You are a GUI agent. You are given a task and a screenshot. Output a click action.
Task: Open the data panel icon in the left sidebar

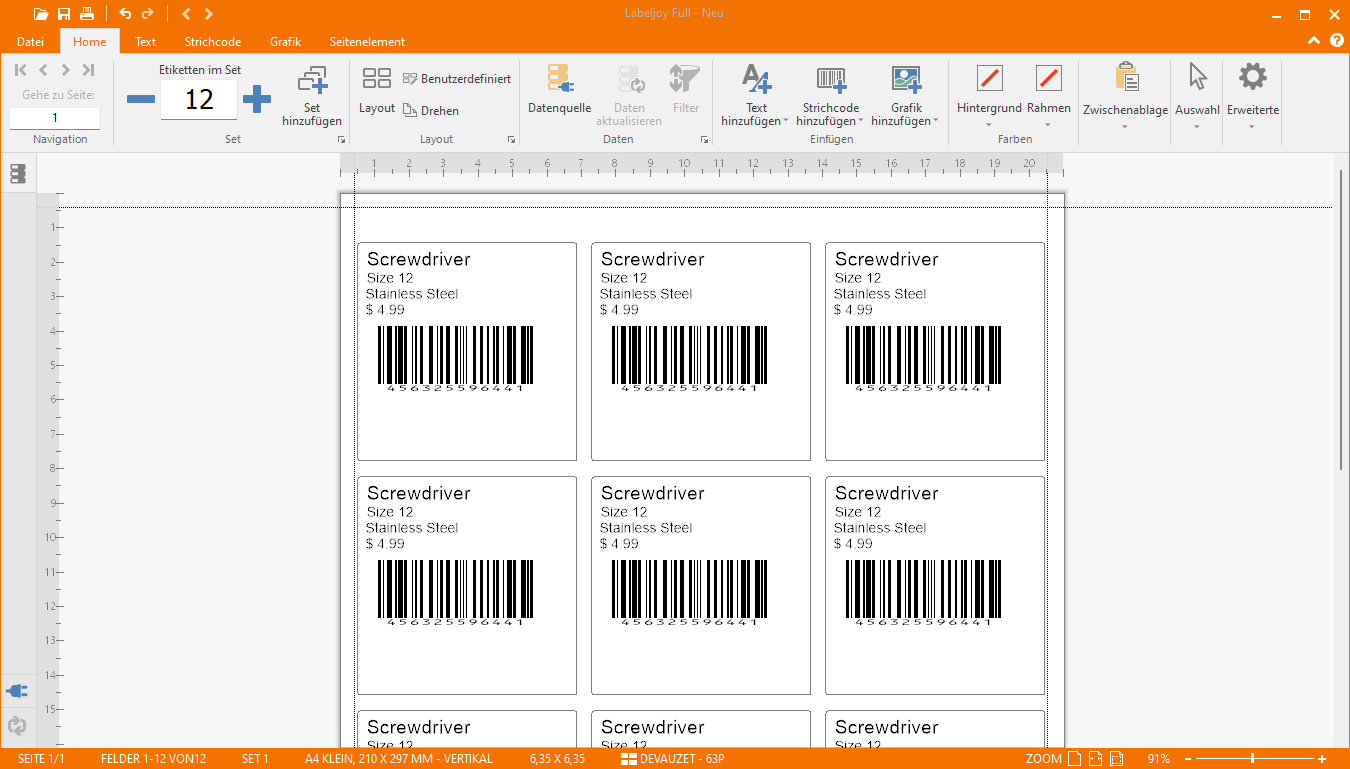(x=17, y=174)
